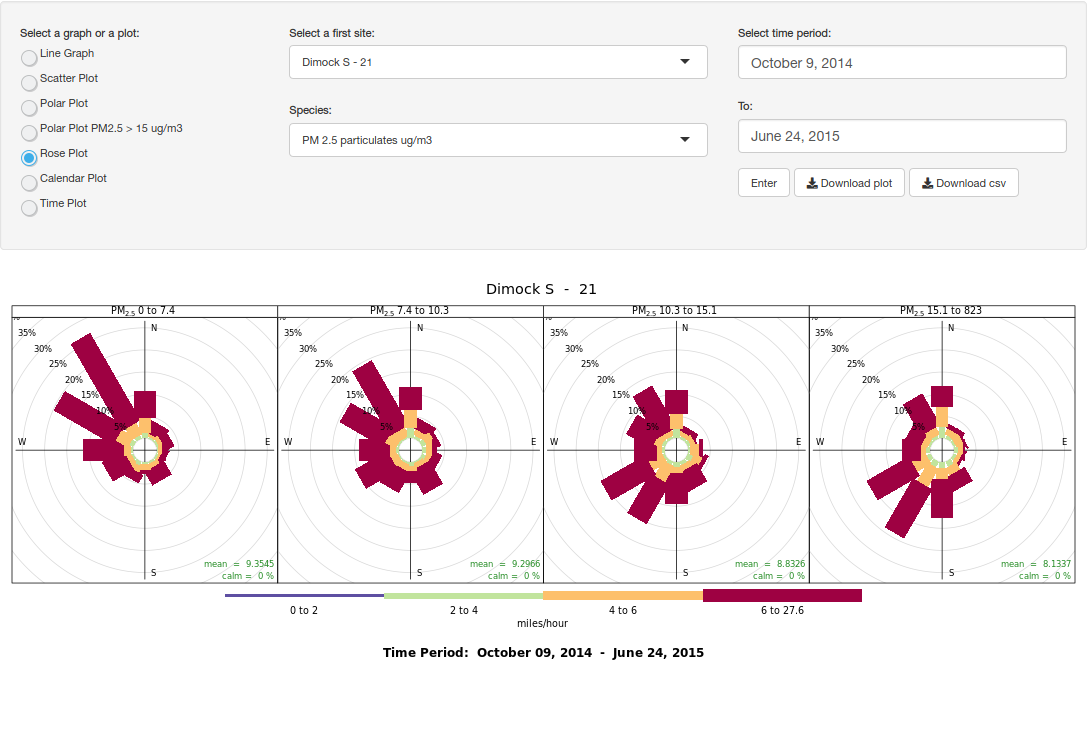Click the PM2.5 0 to 7.4 panel header
This screenshot has width=1087, height=753.
[144, 311]
